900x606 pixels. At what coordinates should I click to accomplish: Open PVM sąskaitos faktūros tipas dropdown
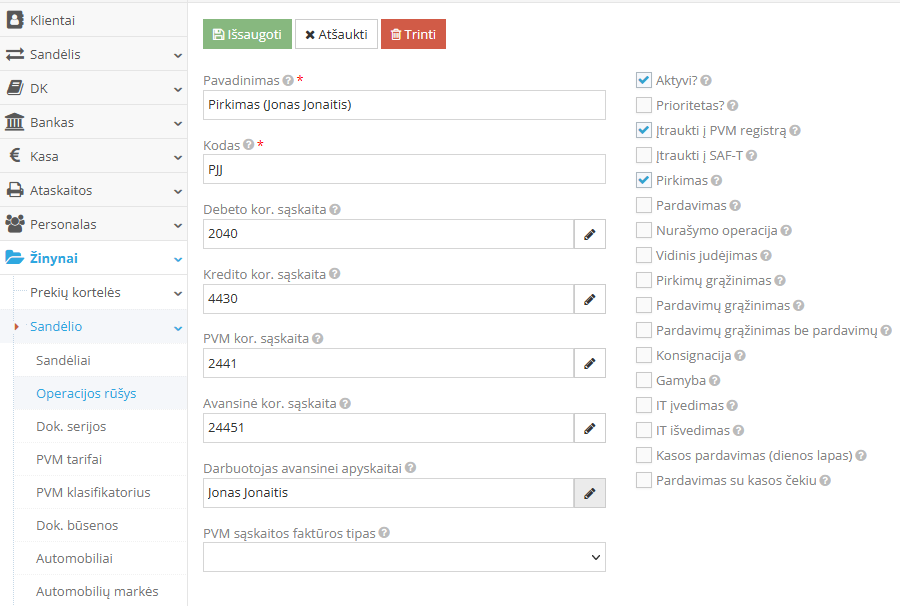404,557
